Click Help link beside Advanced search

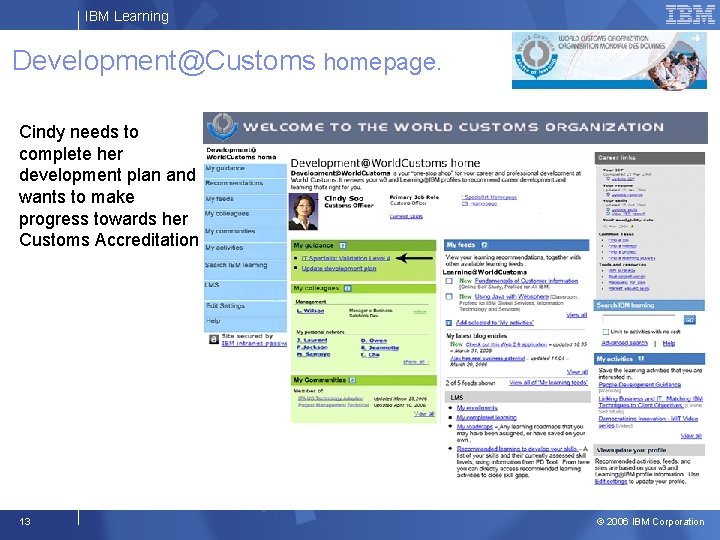[x=669, y=343]
